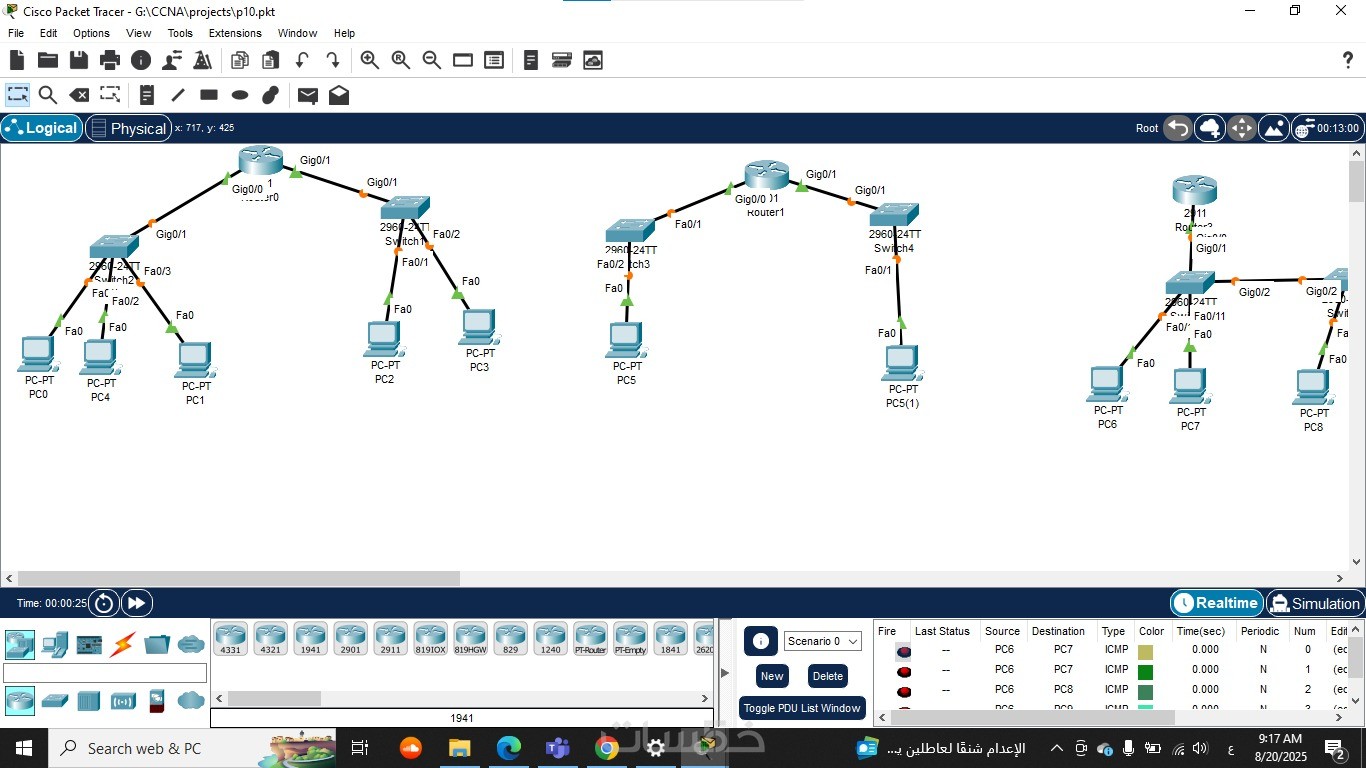Pick the 4331 router from device list

coord(230,638)
